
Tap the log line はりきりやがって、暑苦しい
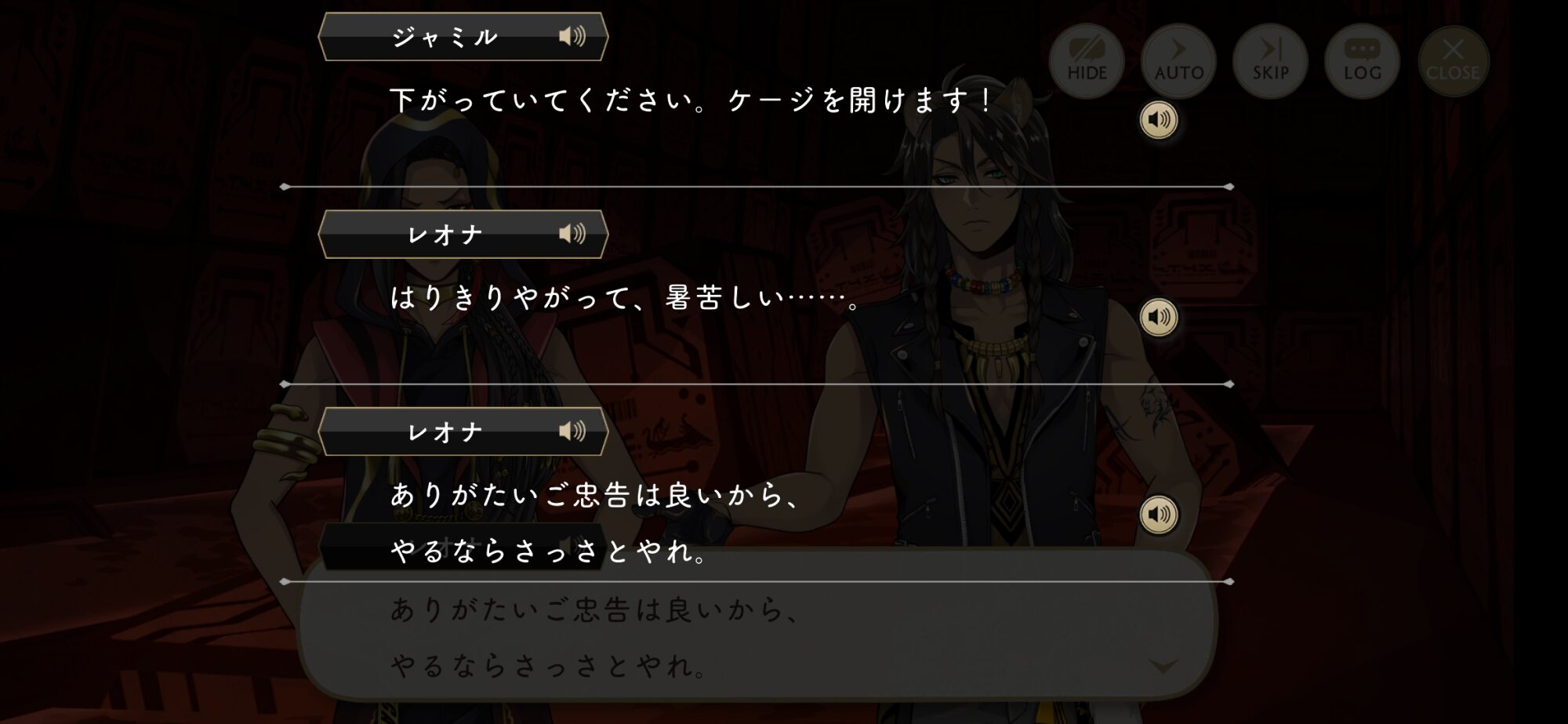[x=626, y=298]
